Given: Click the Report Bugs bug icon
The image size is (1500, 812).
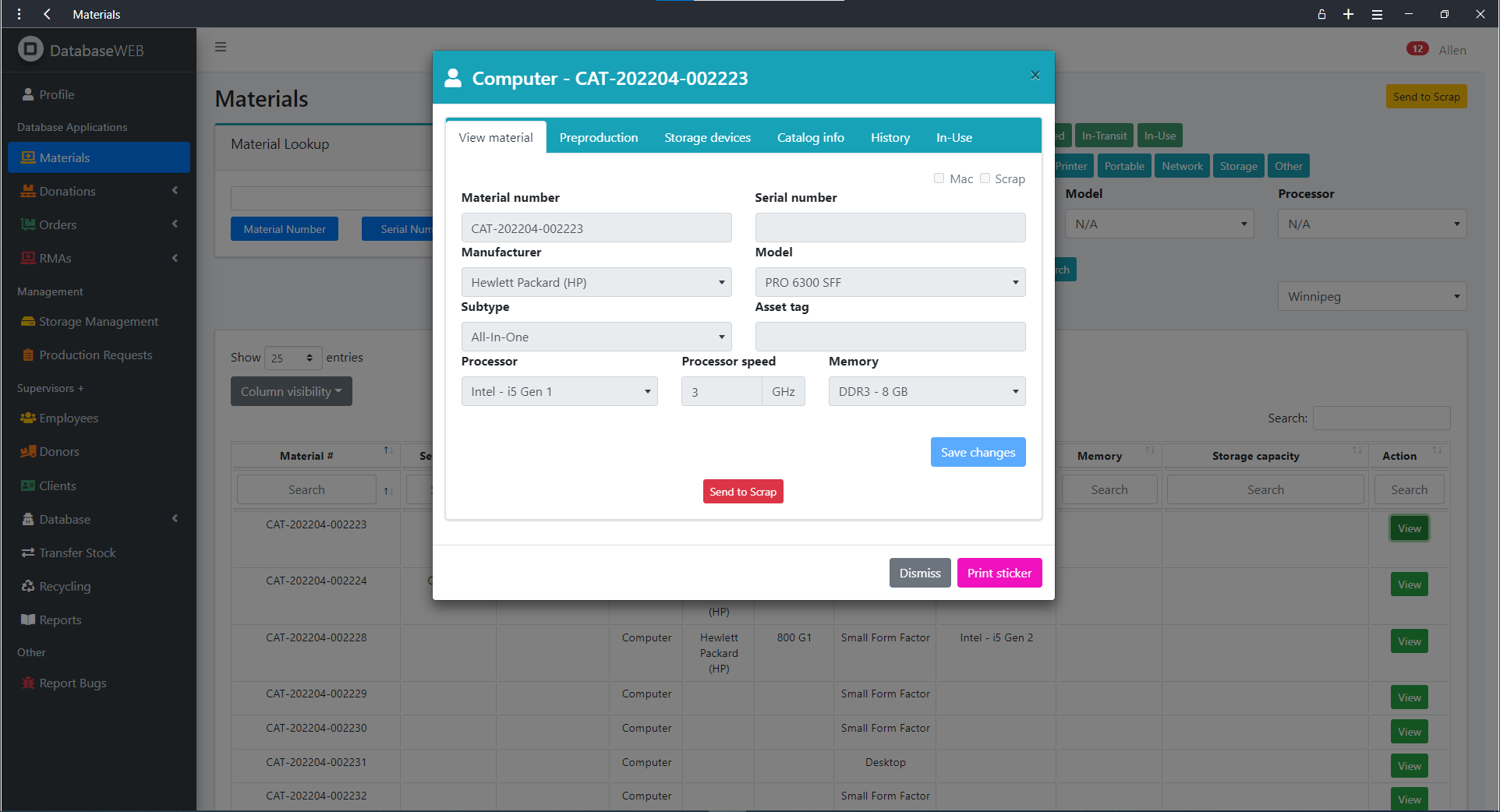Looking at the screenshot, I should click(28, 683).
